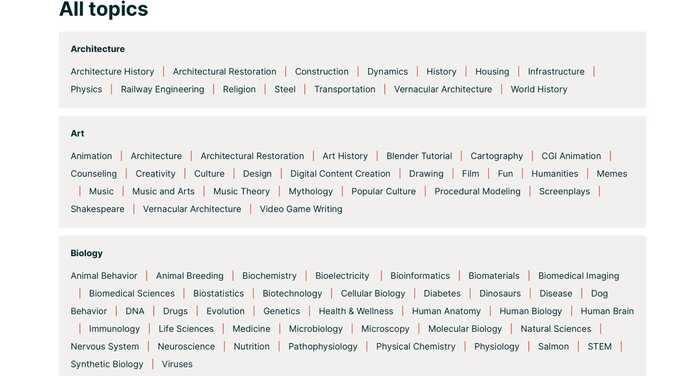700x376 pixels.
Task: Open the Biomedical Imaging topic
Action: [579, 276]
